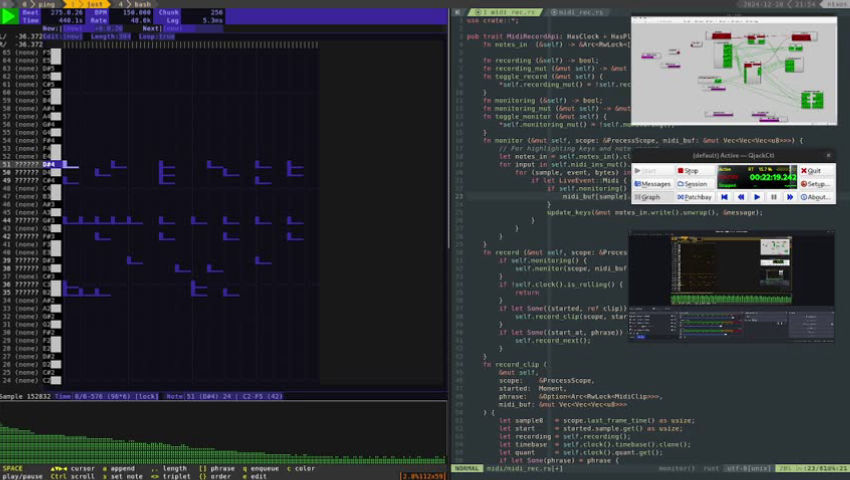Click the Chunk value 256

click(216, 12)
